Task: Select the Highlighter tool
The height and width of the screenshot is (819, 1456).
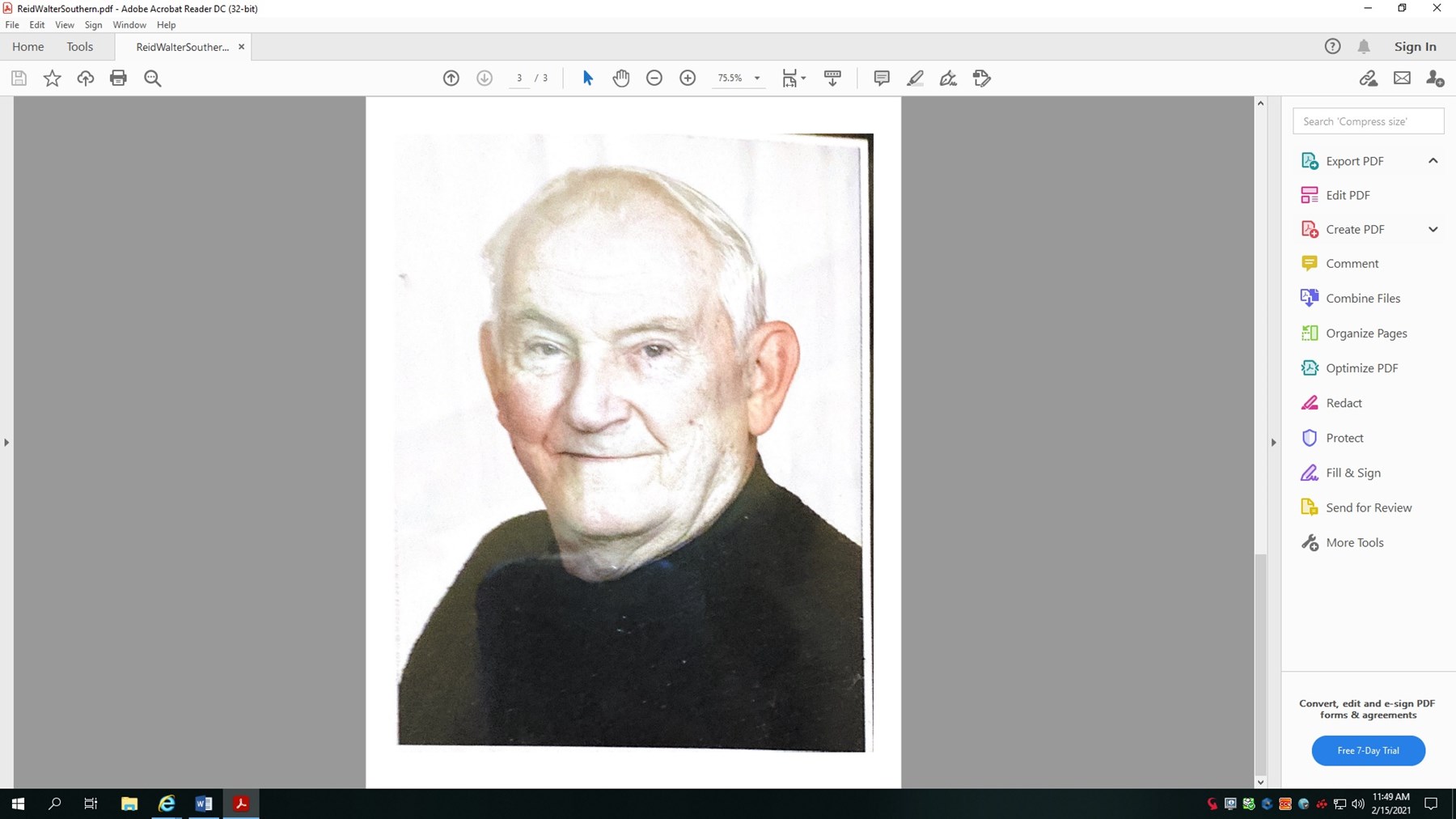Action: (x=916, y=78)
